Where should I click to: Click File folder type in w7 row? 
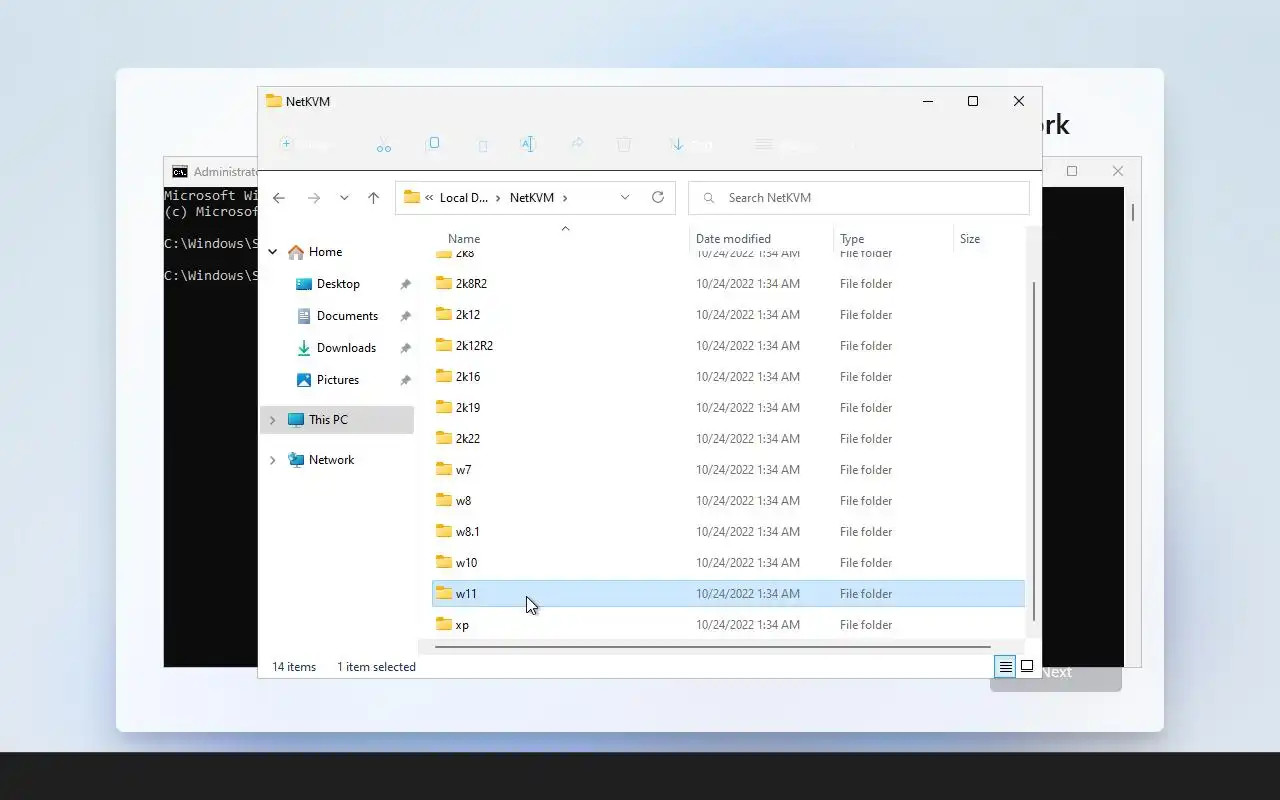click(866, 470)
